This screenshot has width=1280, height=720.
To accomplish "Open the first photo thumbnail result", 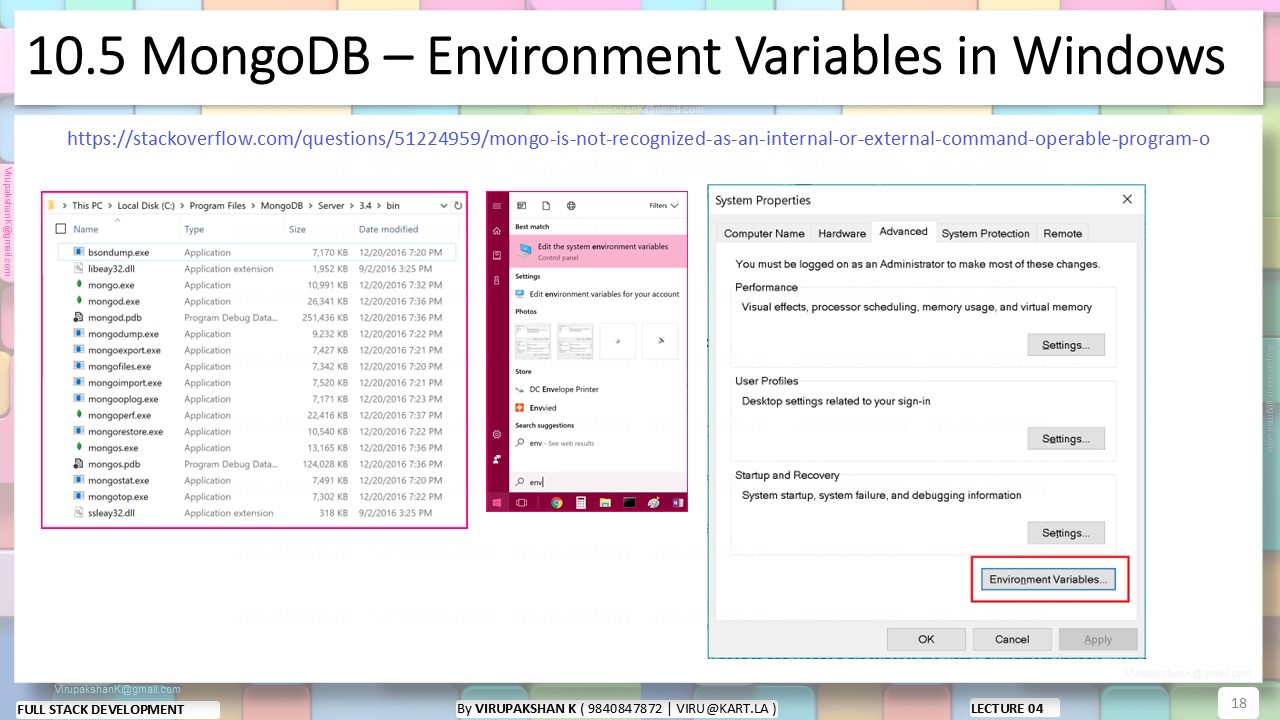I will (533, 341).
